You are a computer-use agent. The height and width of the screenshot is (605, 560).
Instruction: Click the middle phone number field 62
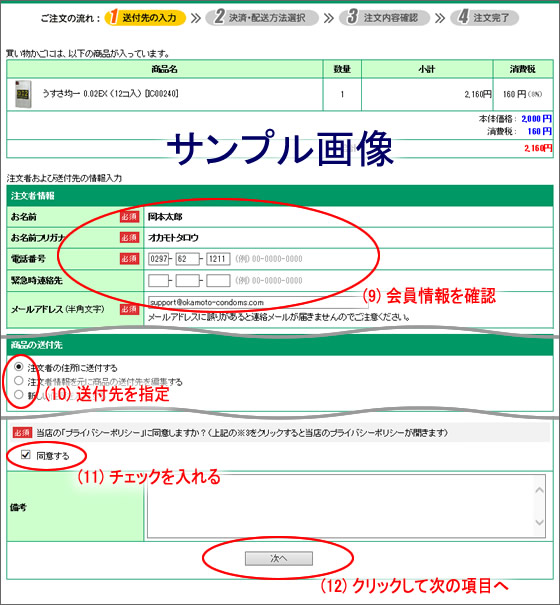click(188, 259)
